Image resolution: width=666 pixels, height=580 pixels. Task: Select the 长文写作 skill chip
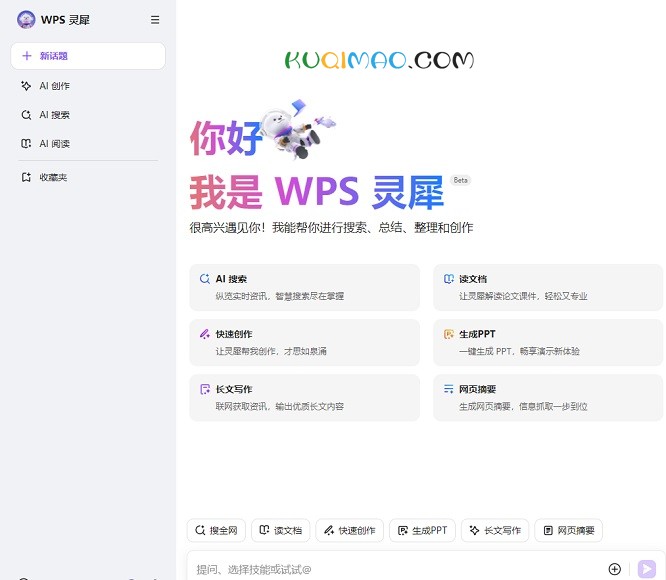[495, 530]
